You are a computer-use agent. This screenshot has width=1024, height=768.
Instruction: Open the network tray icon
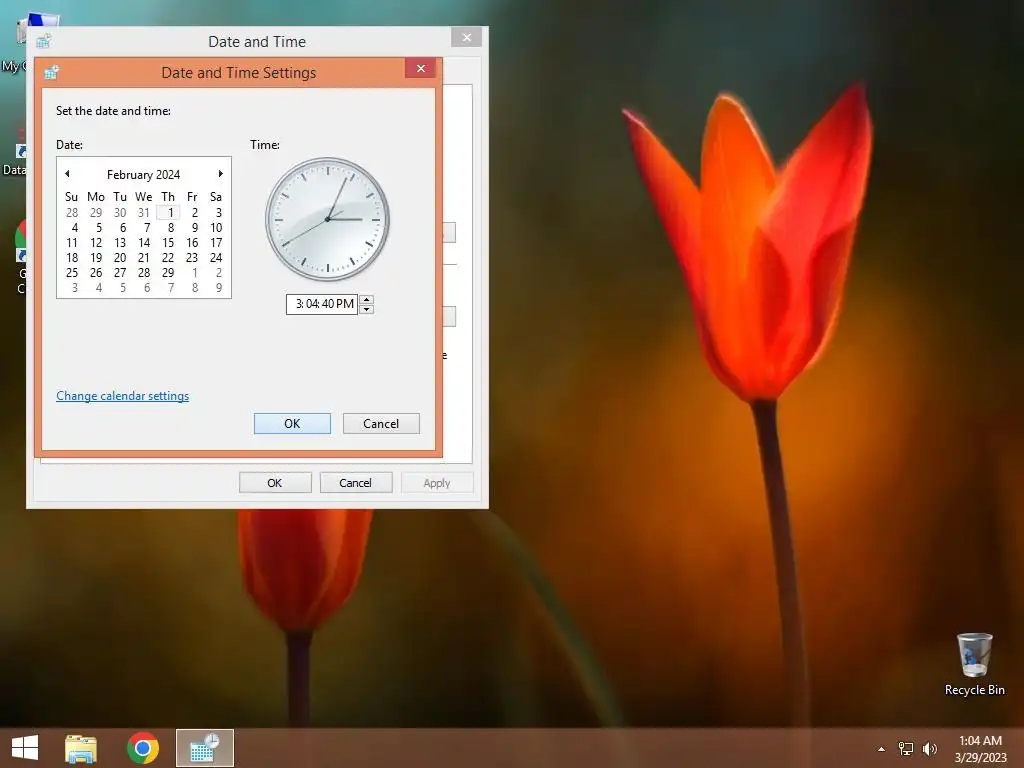906,749
